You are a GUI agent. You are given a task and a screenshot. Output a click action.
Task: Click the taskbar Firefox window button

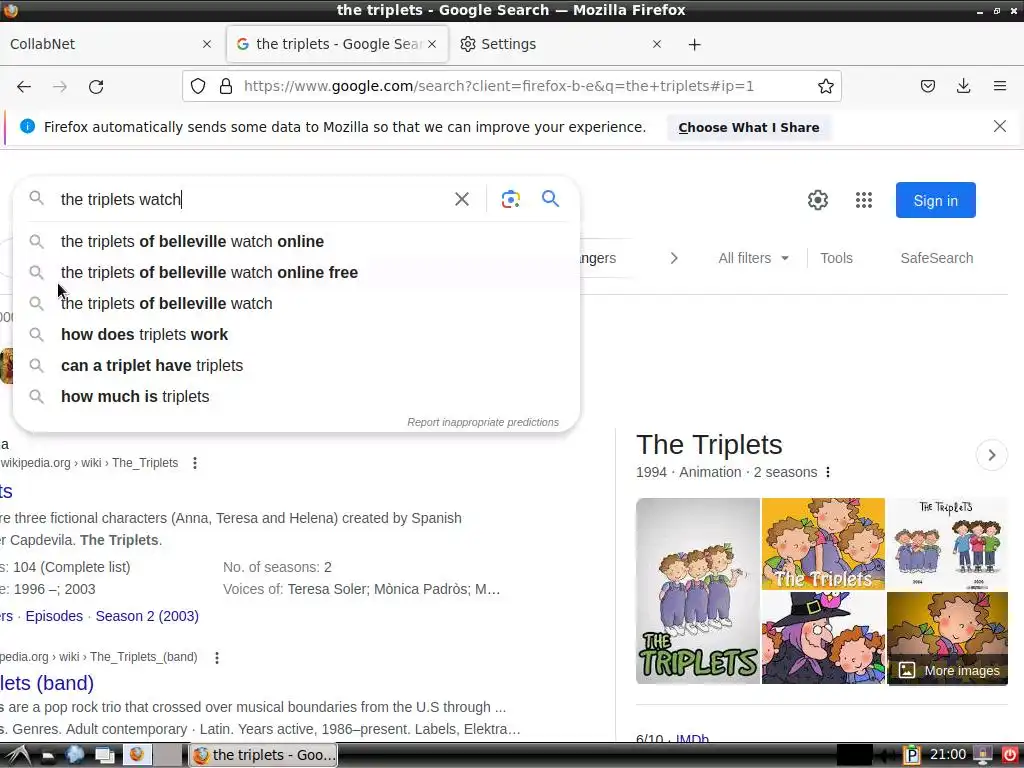pos(264,755)
